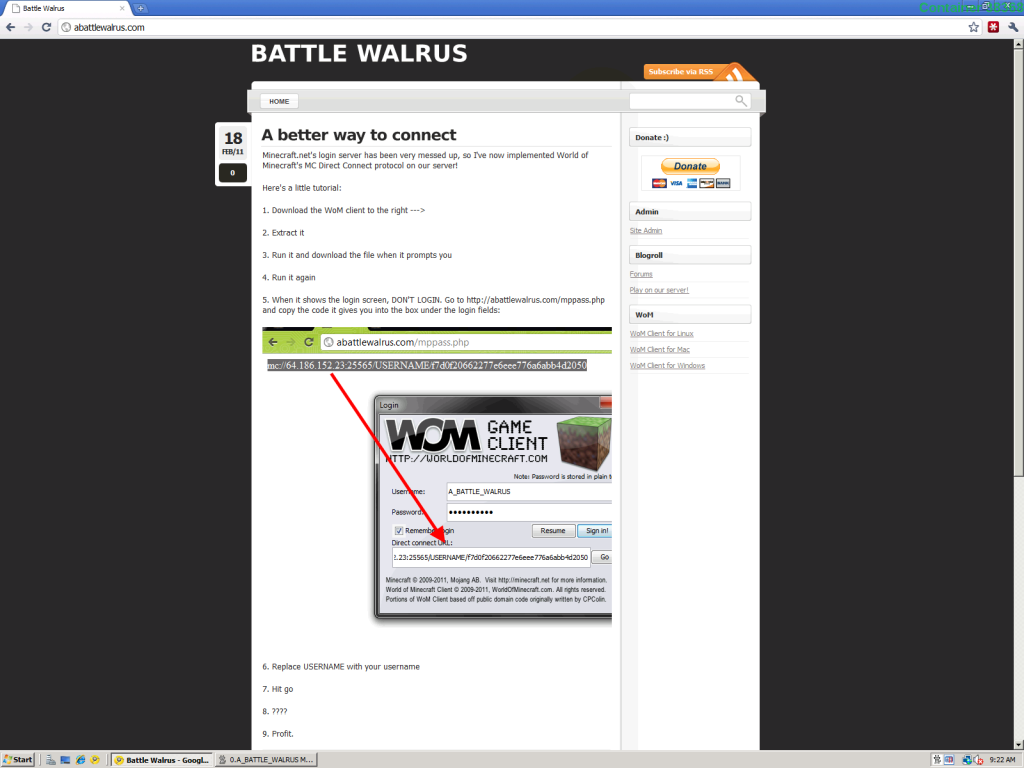Open the Windows Start menu

coord(18,760)
